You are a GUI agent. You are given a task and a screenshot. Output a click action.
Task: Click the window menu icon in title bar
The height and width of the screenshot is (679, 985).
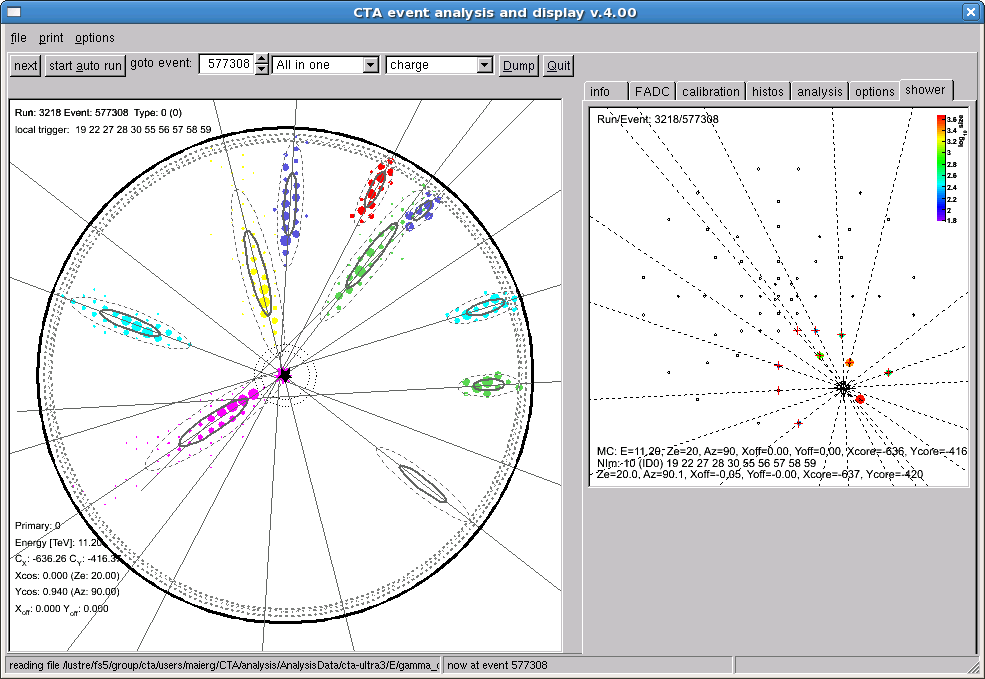click(14, 12)
